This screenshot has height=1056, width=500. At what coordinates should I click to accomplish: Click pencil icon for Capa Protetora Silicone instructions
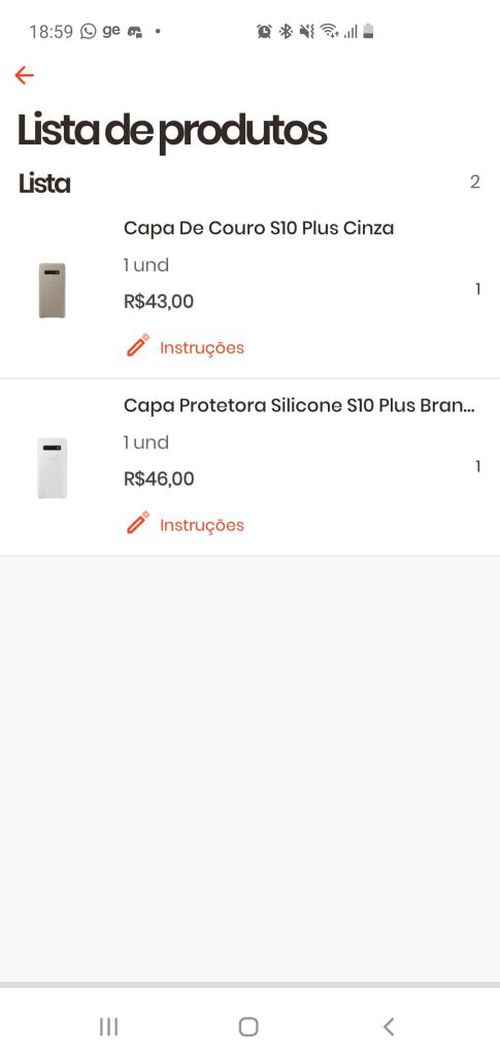point(137,523)
